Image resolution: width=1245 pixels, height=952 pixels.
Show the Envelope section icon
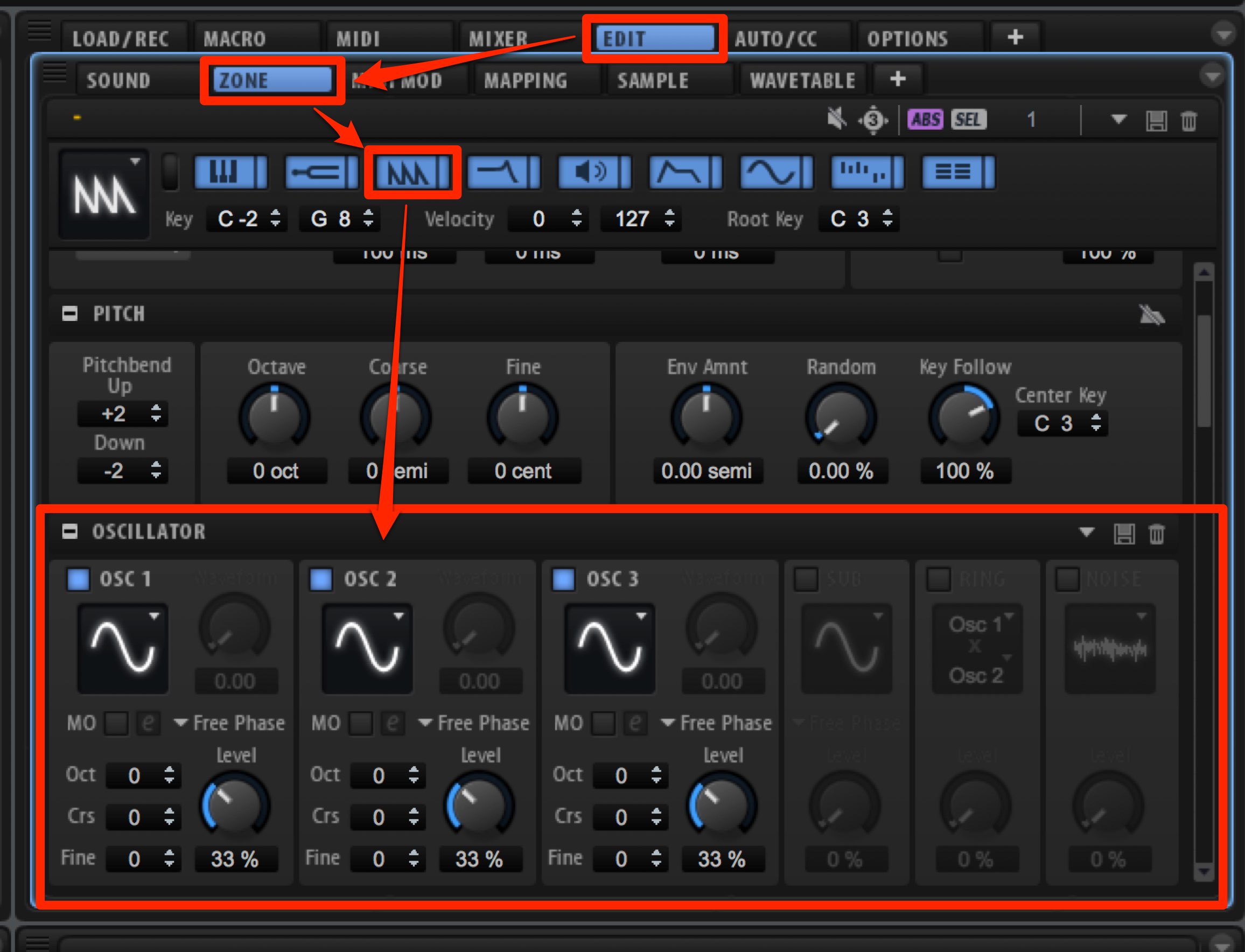[x=686, y=172]
